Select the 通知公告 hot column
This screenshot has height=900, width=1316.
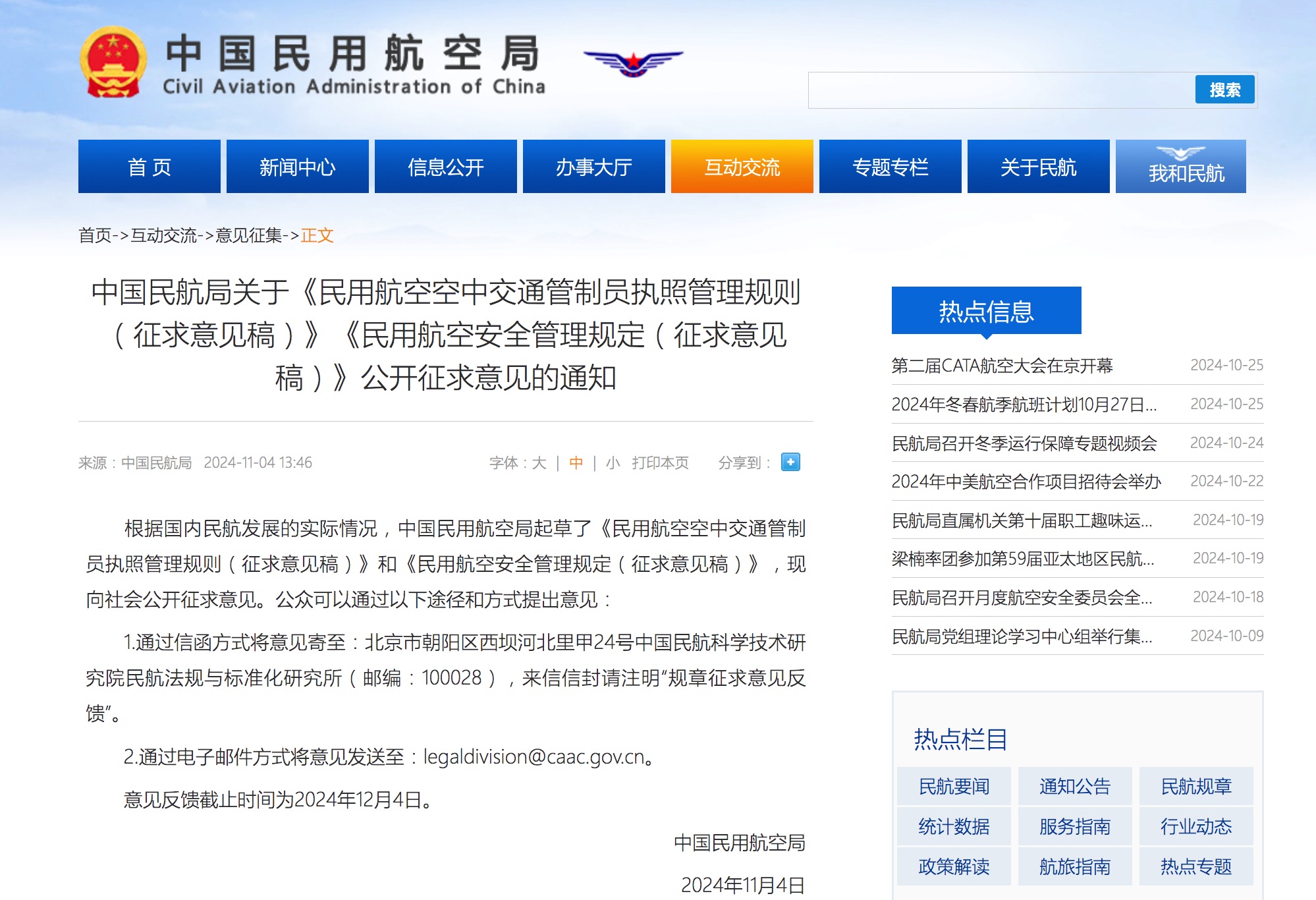click(1074, 787)
